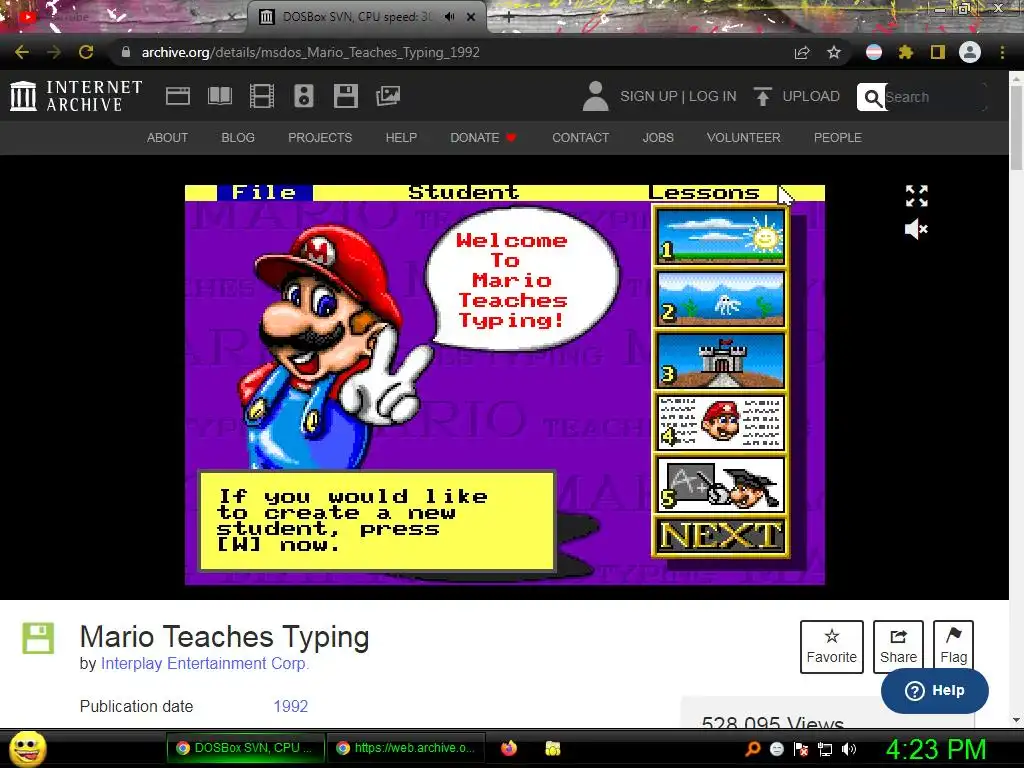The height and width of the screenshot is (768, 1024).
Task: Open the Texts book icon
Action: (220, 96)
